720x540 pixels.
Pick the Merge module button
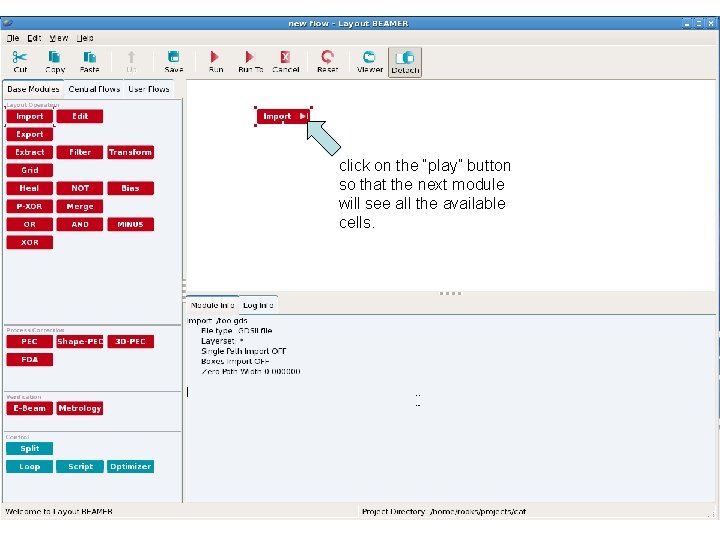(x=80, y=206)
